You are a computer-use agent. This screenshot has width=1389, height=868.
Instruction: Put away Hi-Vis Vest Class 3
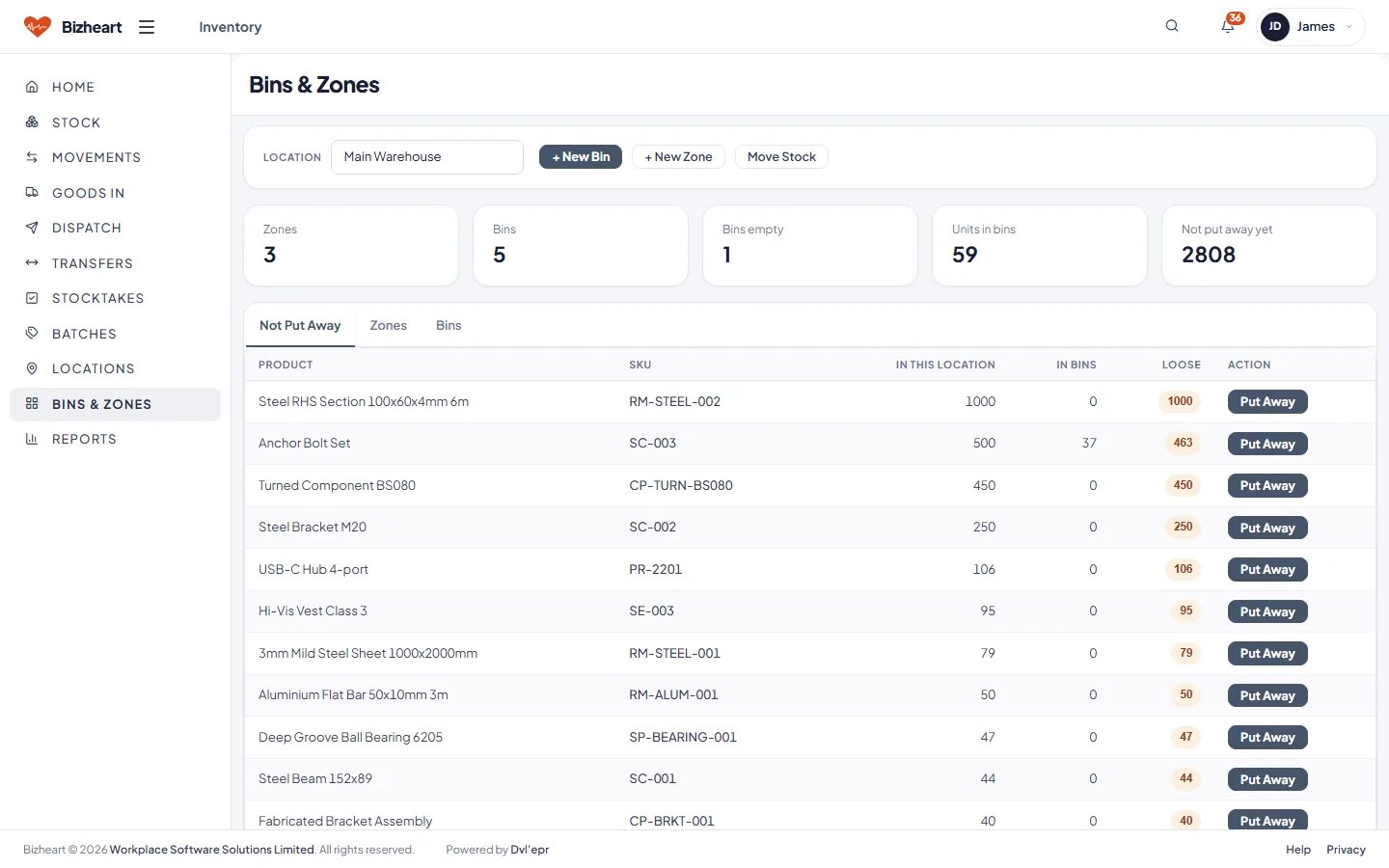click(x=1267, y=611)
